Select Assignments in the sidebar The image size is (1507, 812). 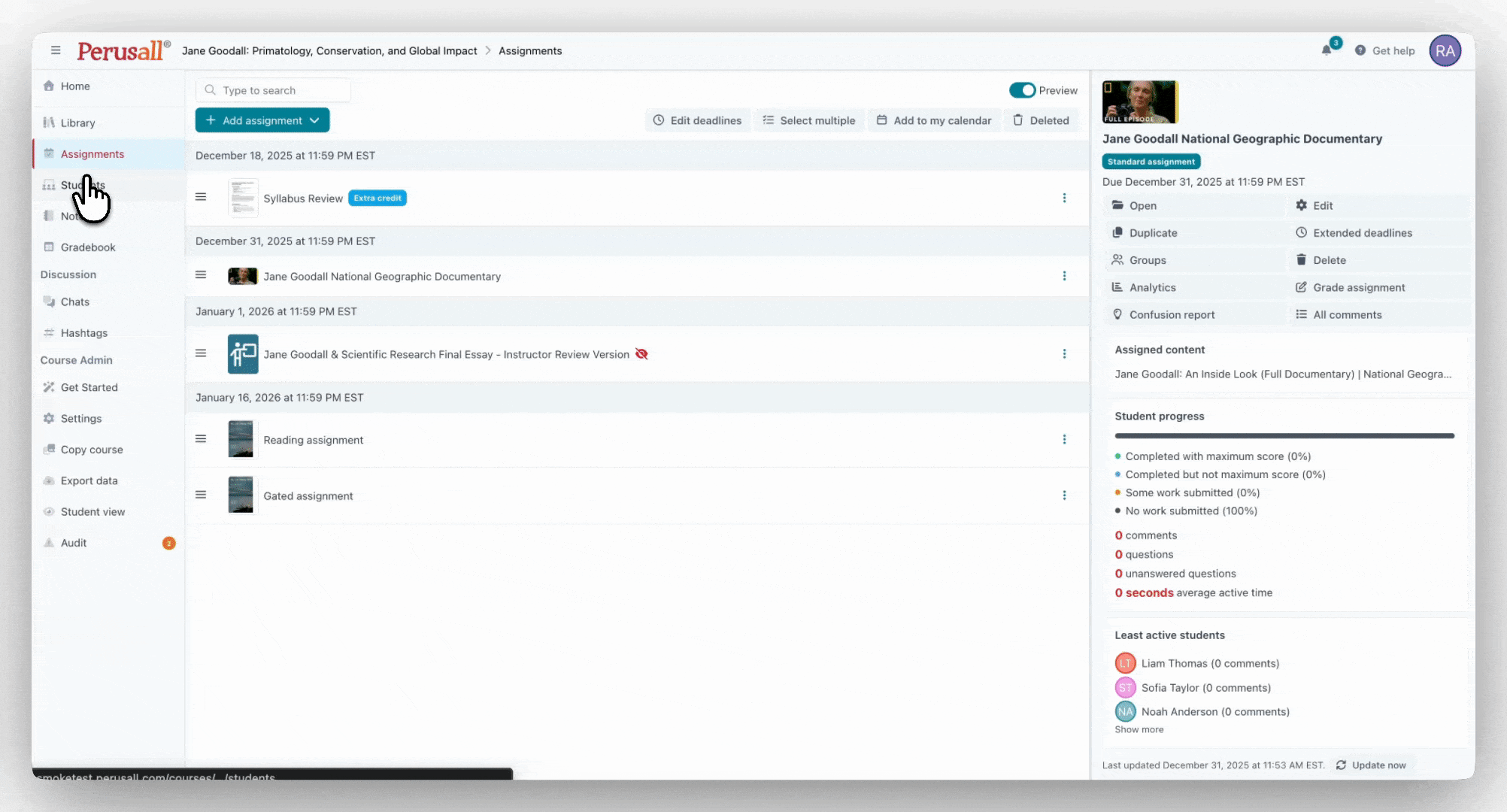[109, 154]
